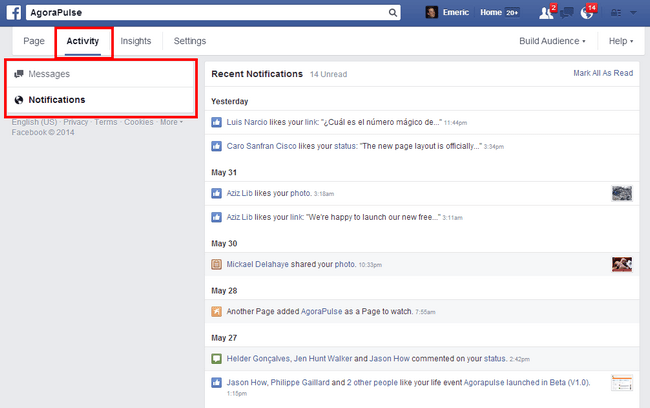
Task: Click Mark All As Read link
Action: point(602,73)
